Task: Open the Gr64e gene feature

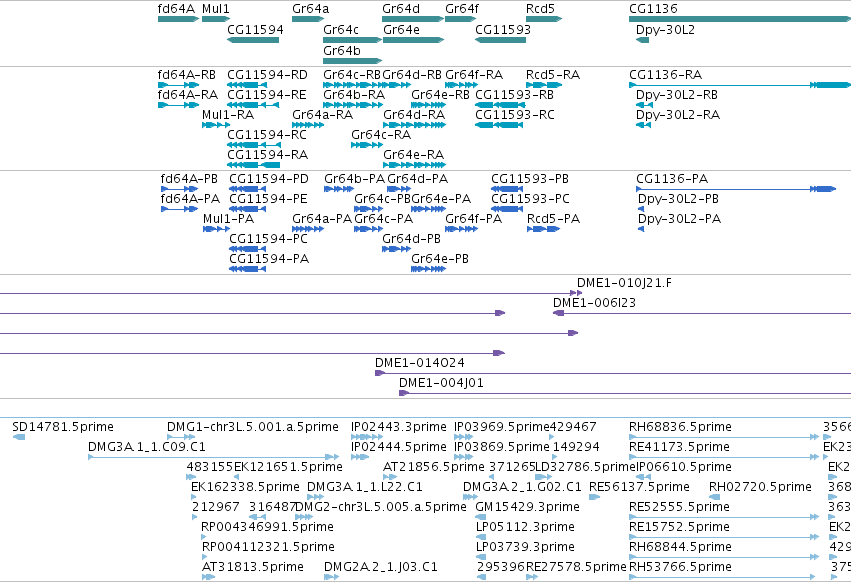Action: (x=414, y=40)
